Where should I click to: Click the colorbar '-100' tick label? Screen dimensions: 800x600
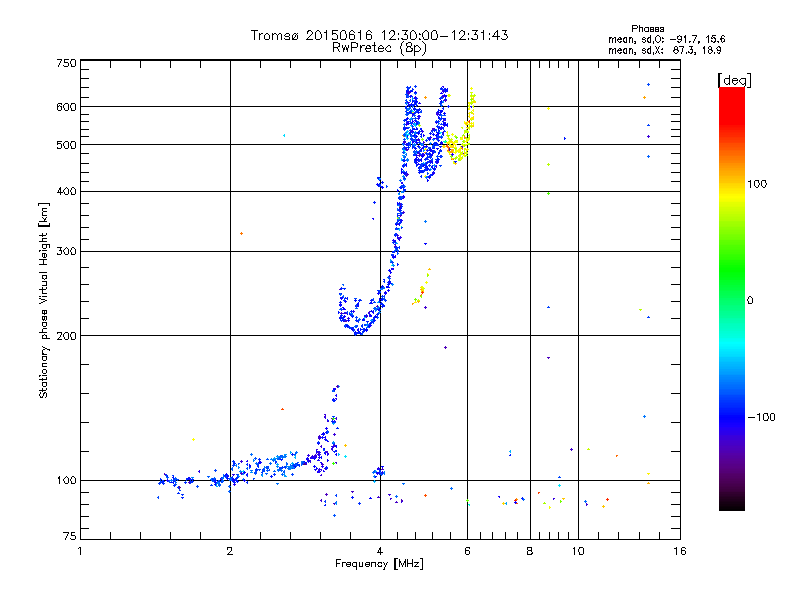[761, 417]
